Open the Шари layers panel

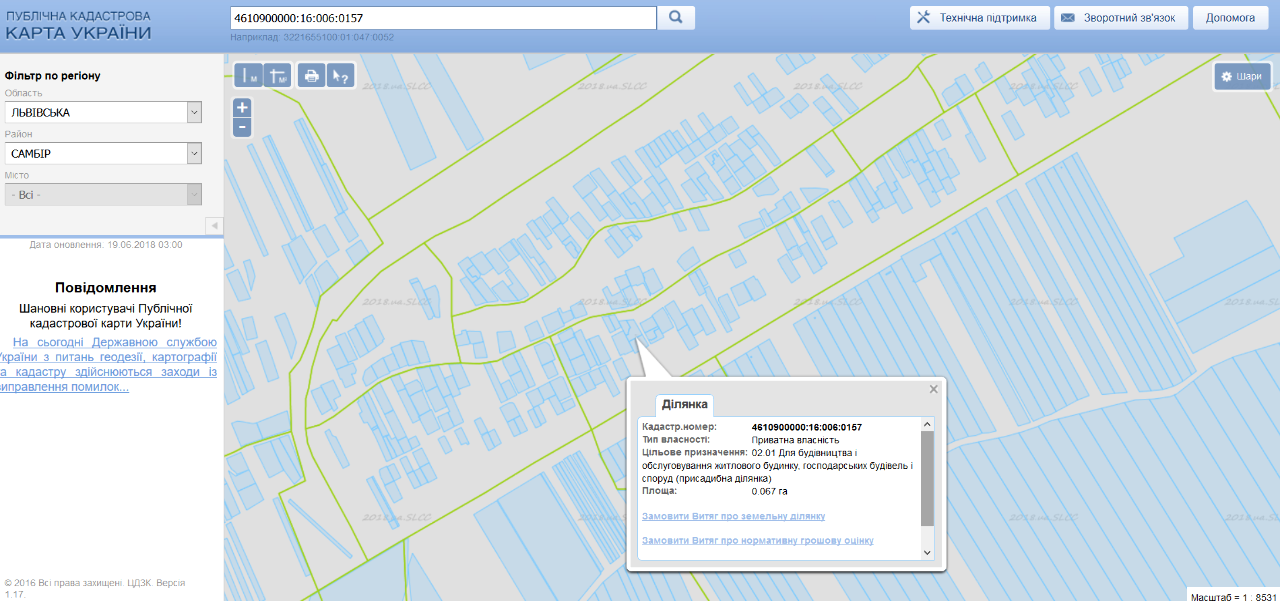click(1242, 76)
